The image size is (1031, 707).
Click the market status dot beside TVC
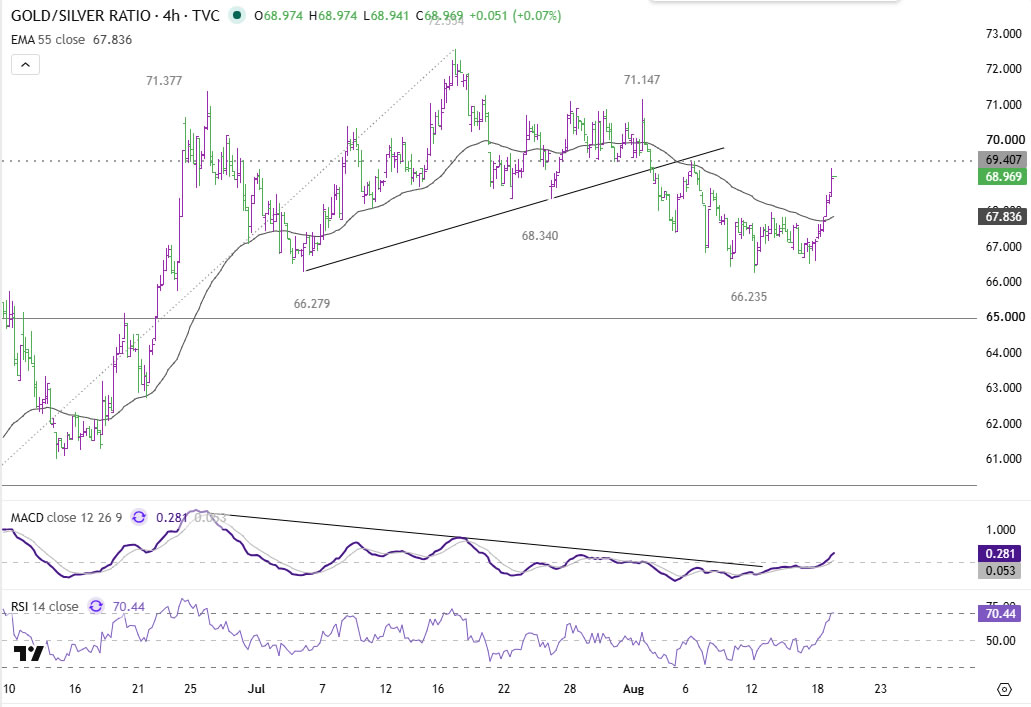(x=237, y=15)
